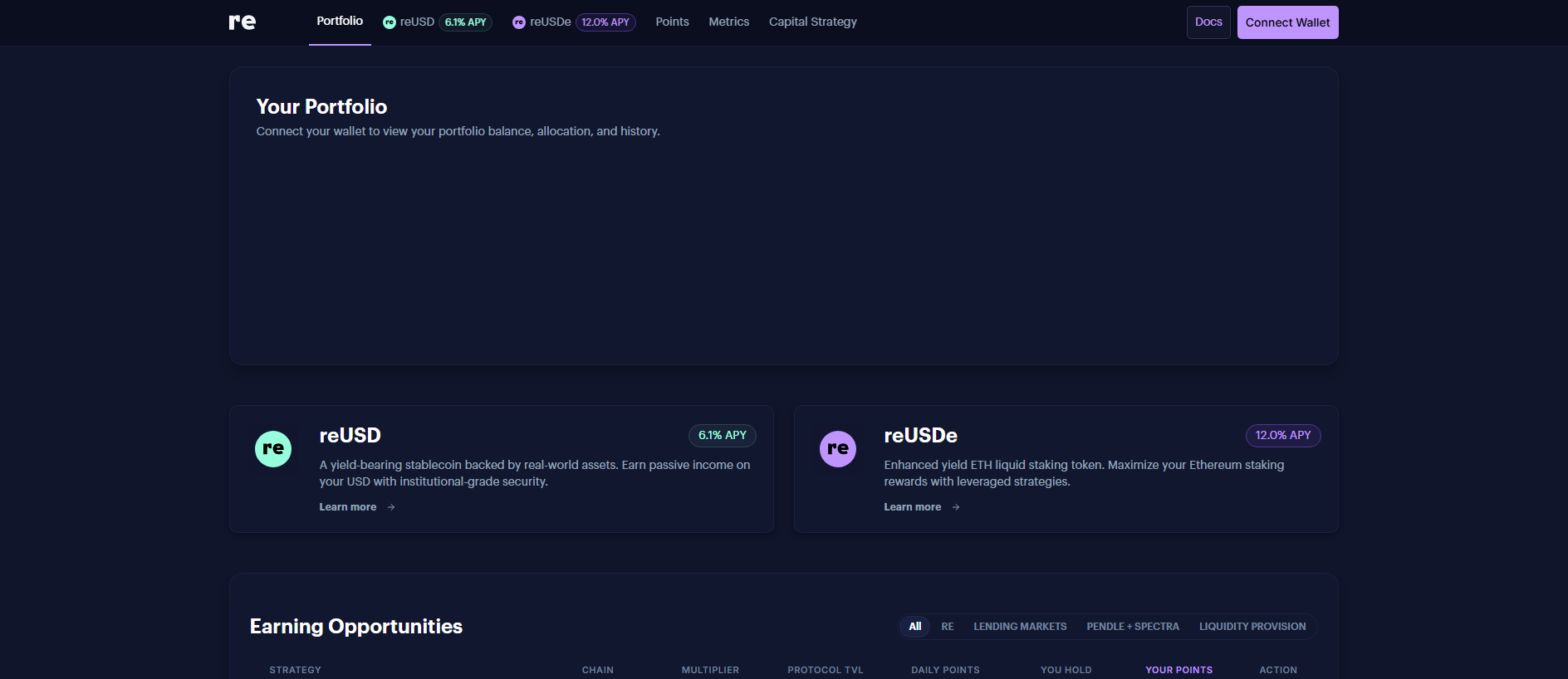Click the green reUSD icon in navbar
The image size is (1568, 679).
389,22
